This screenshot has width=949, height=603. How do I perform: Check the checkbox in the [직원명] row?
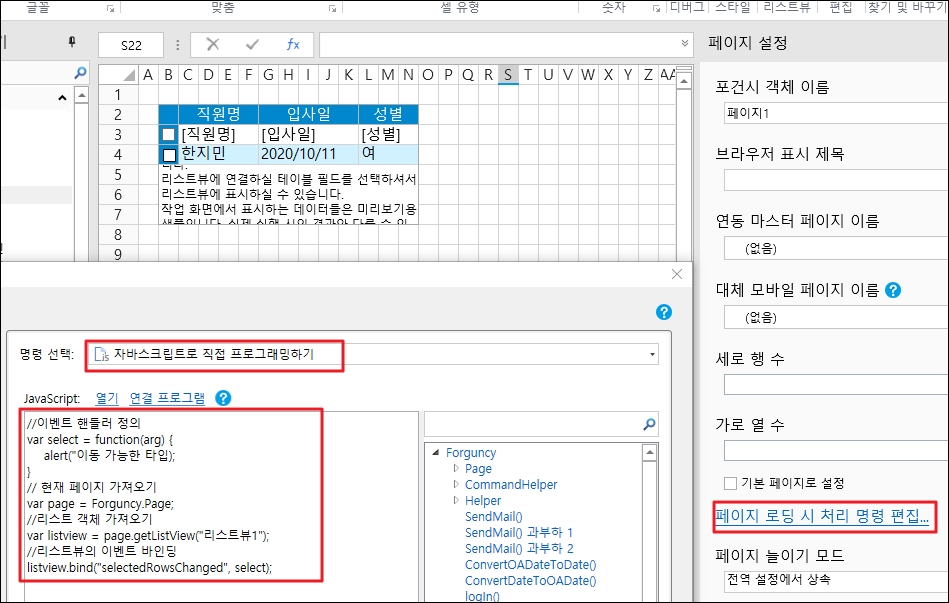coord(169,134)
